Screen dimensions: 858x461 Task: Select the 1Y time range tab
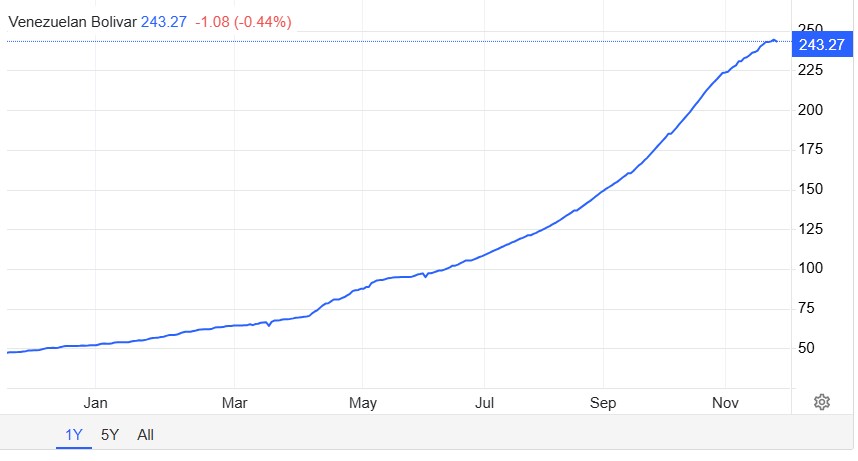(x=73, y=435)
